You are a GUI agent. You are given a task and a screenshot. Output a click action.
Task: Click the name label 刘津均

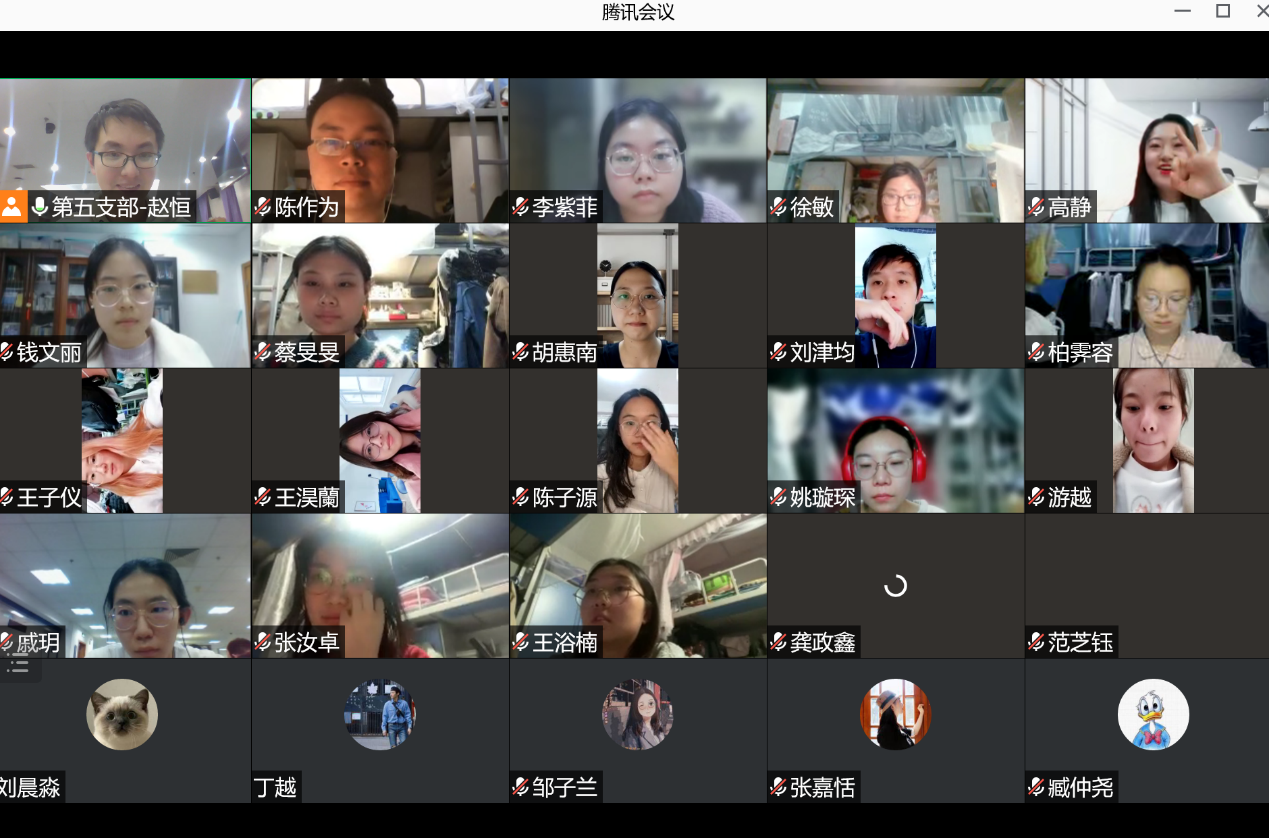[822, 352]
